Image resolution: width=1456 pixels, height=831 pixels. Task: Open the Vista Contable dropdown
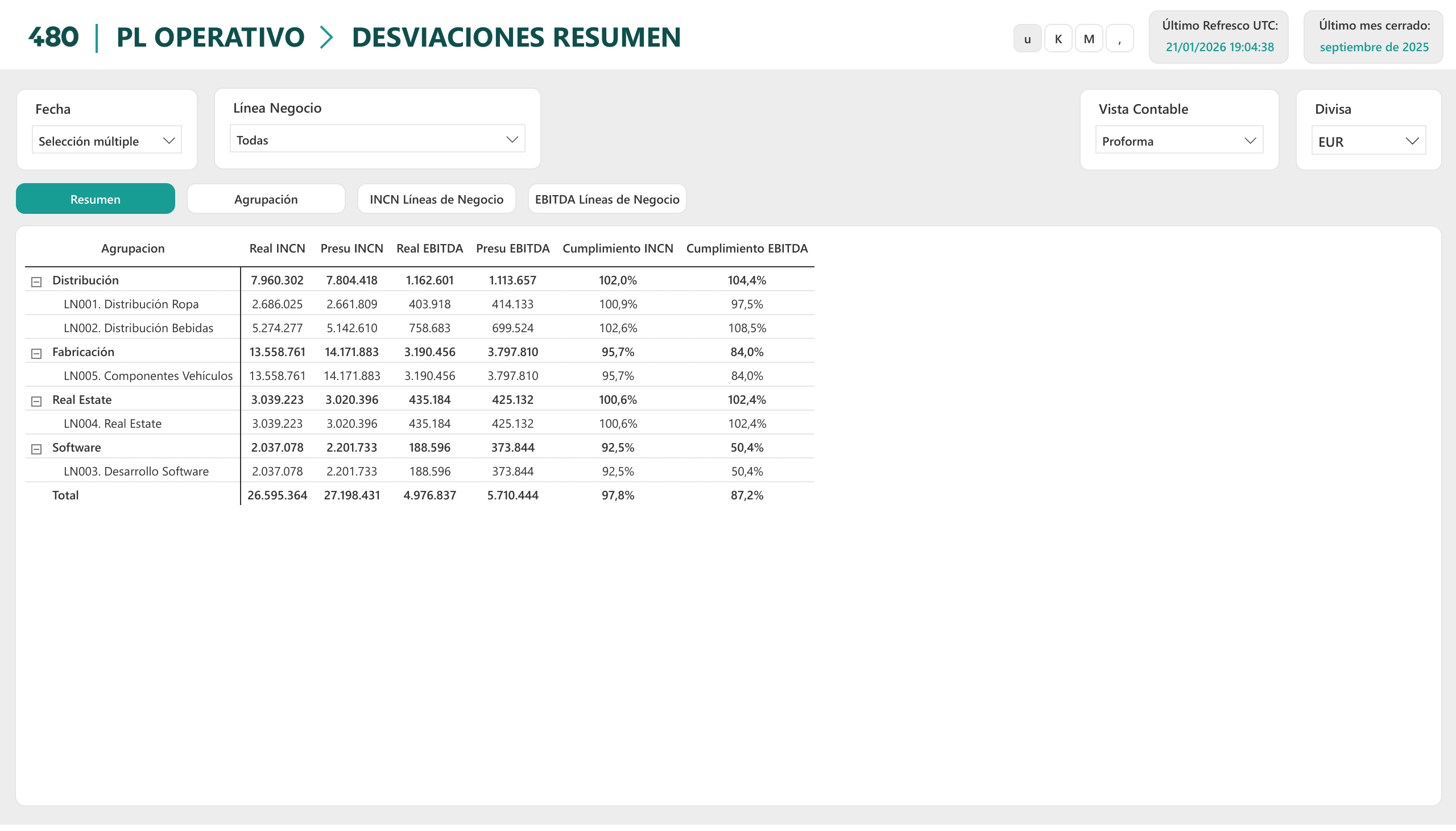[1178, 140]
